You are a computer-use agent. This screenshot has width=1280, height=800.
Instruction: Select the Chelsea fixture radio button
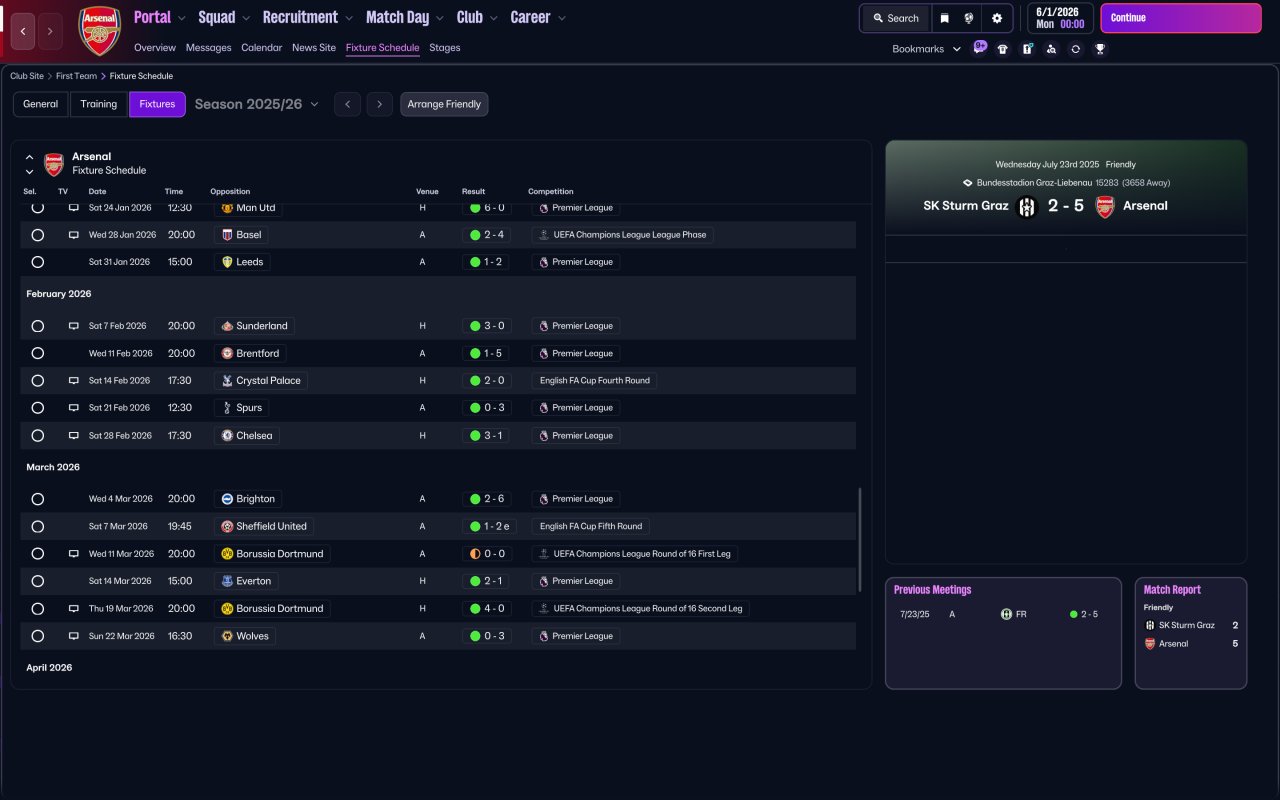coord(38,436)
